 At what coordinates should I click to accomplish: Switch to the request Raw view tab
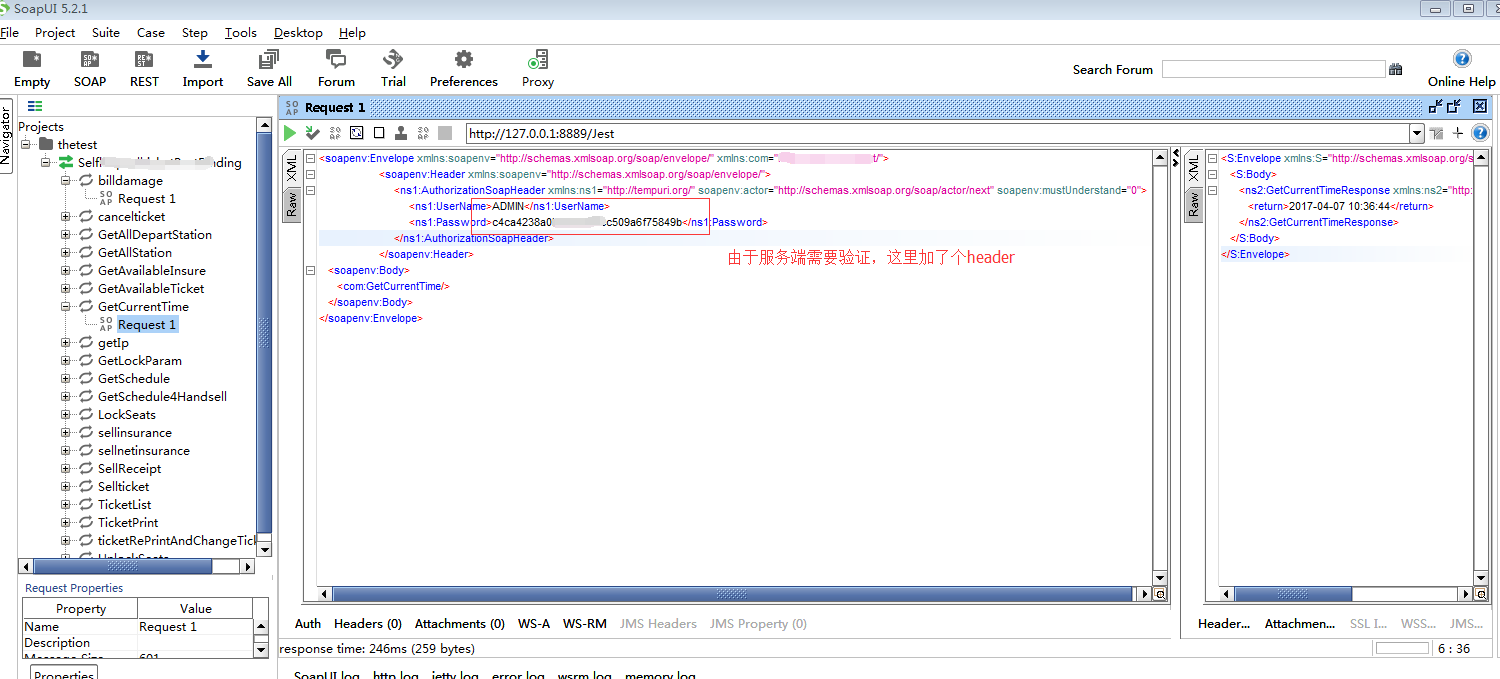(291, 205)
